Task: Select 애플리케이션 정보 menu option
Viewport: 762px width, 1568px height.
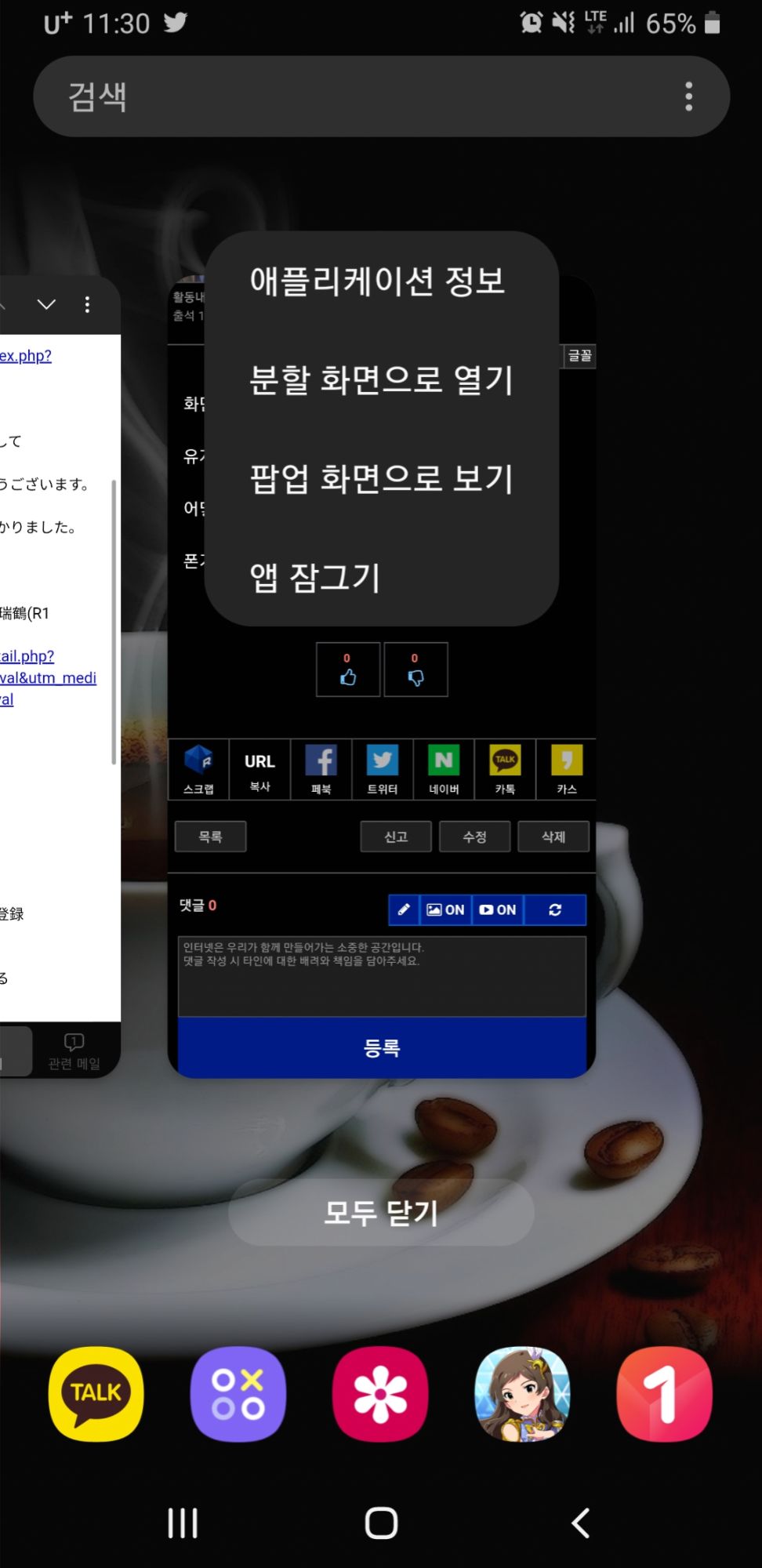Action: 377,281
